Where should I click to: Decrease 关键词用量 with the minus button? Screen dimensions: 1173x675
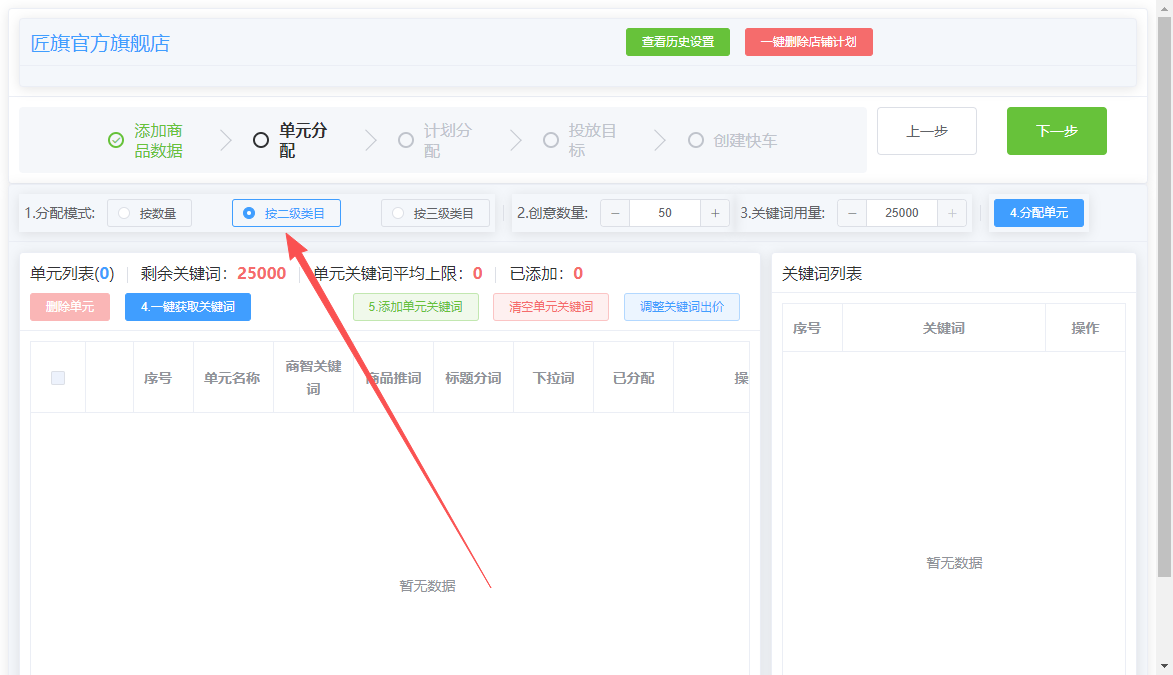click(852, 213)
